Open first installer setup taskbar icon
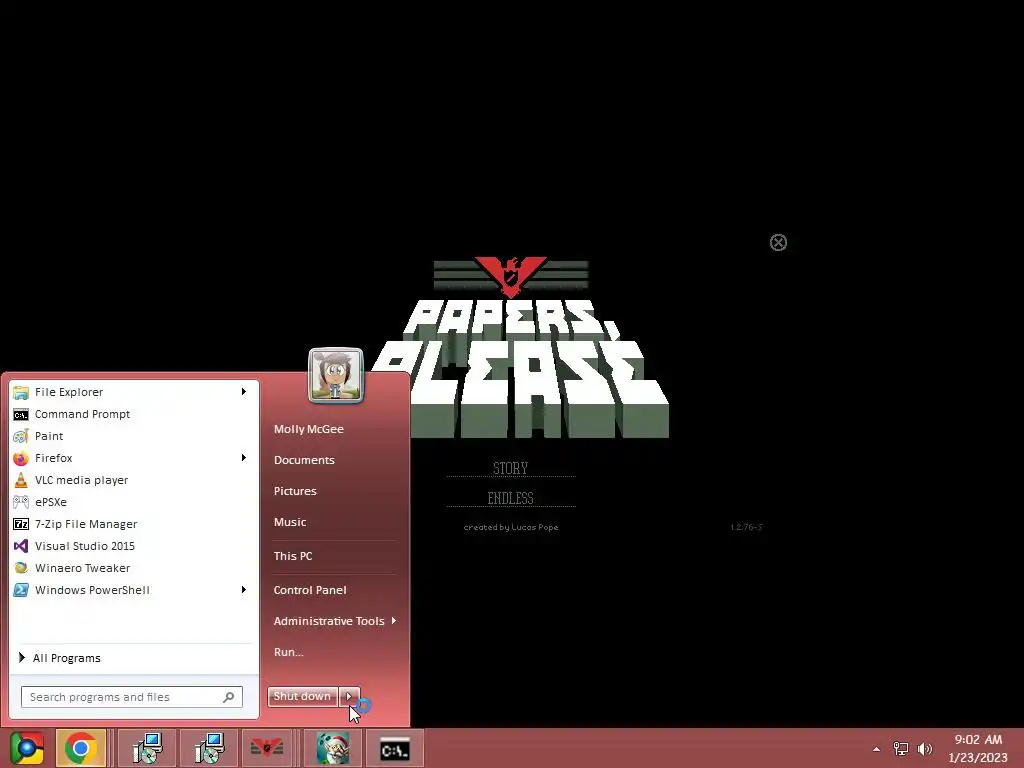The height and width of the screenshot is (768, 1024). (147, 748)
